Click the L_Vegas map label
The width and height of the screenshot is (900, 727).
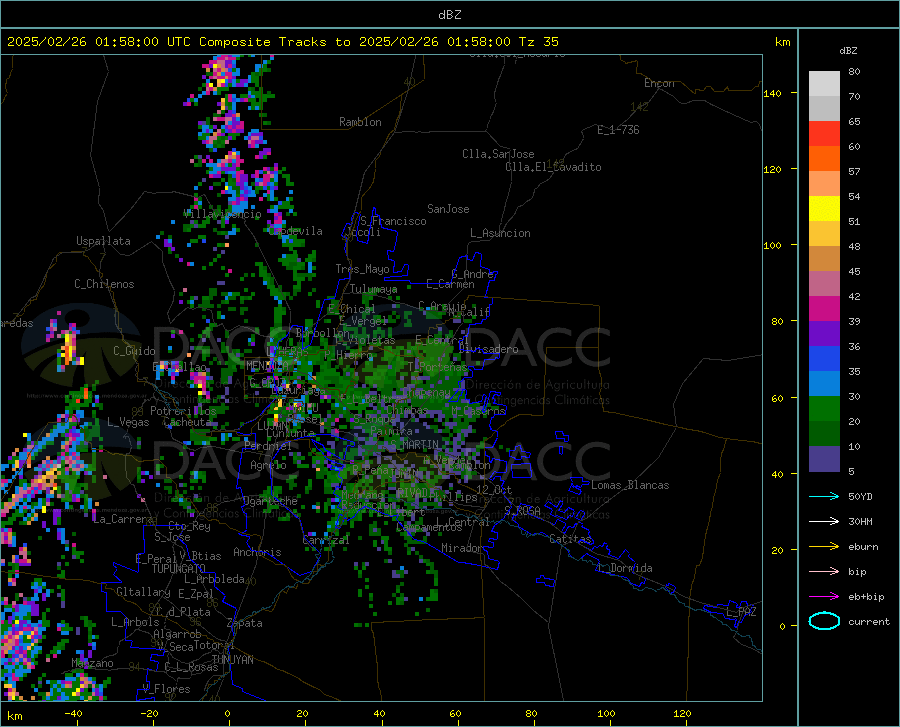click(x=128, y=422)
